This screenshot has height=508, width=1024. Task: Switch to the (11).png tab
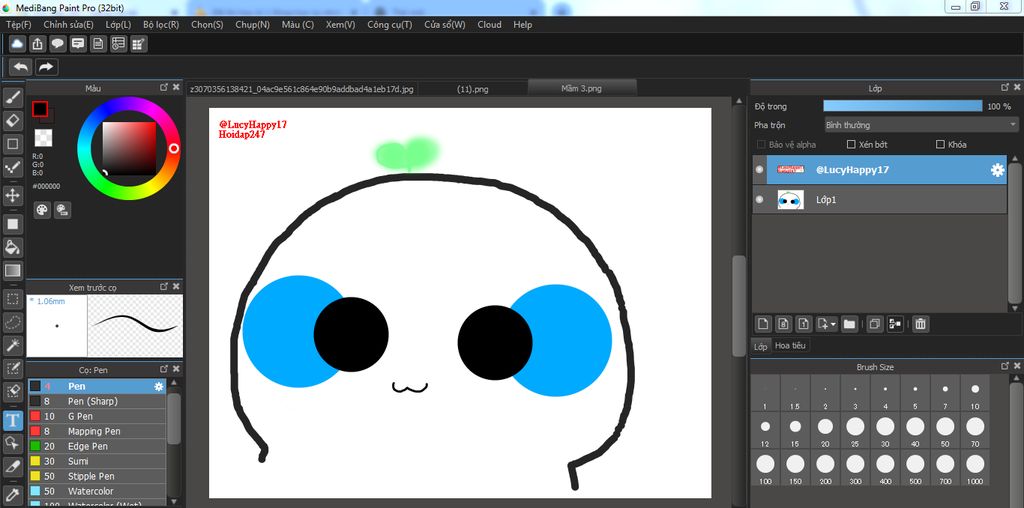pos(472,89)
